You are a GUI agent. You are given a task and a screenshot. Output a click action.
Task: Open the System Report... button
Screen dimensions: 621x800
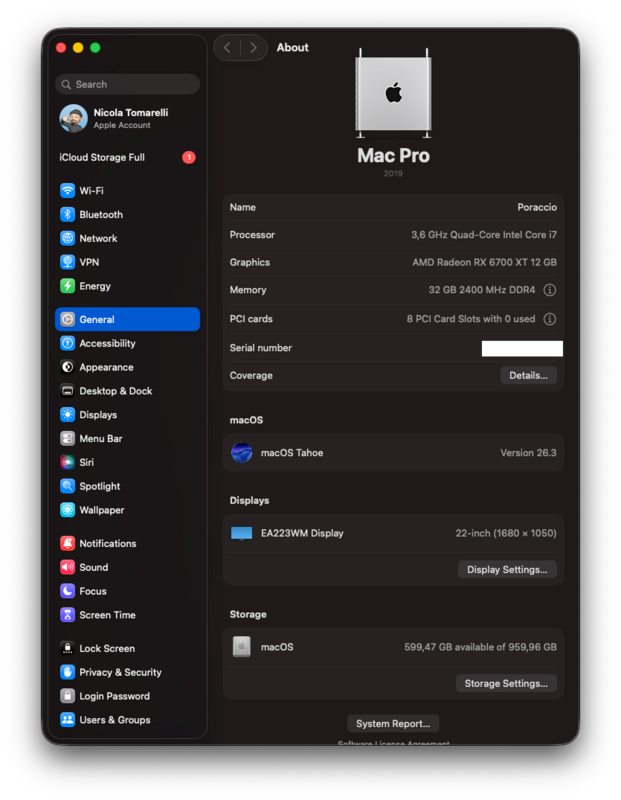coord(393,723)
